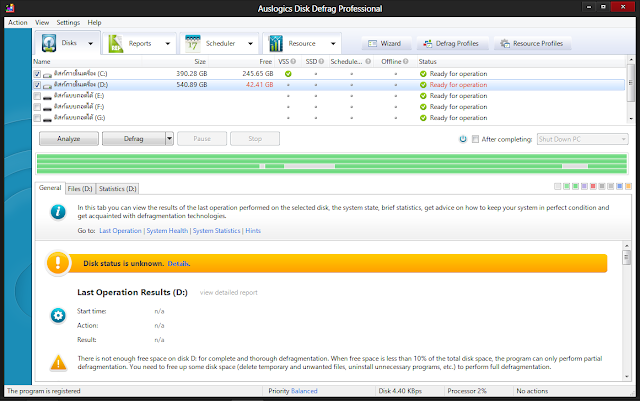Open the Settings menu
This screenshot has height=401, width=640.
68,22
